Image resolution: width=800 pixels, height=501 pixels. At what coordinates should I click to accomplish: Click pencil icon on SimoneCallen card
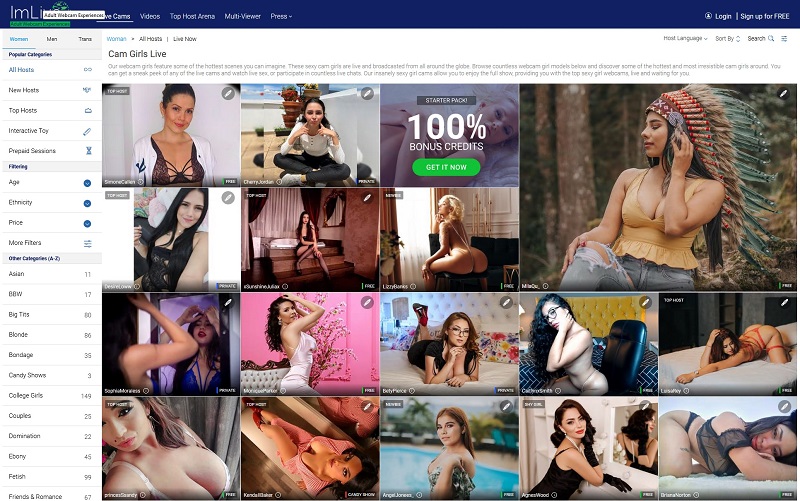pyautogui.click(x=228, y=93)
